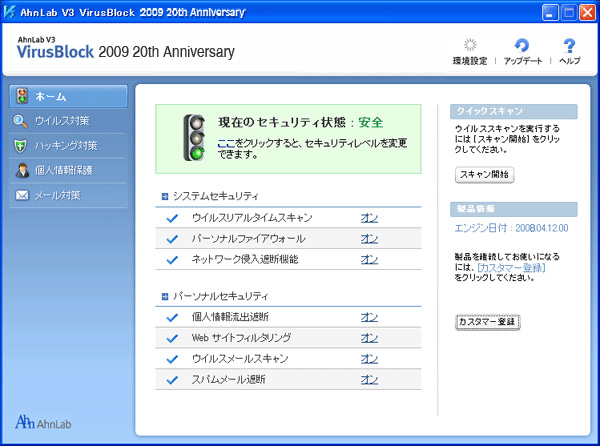This screenshot has width=600, height=446.
Task: Click the パーソナルファイアウォール row label
Action: point(248,239)
